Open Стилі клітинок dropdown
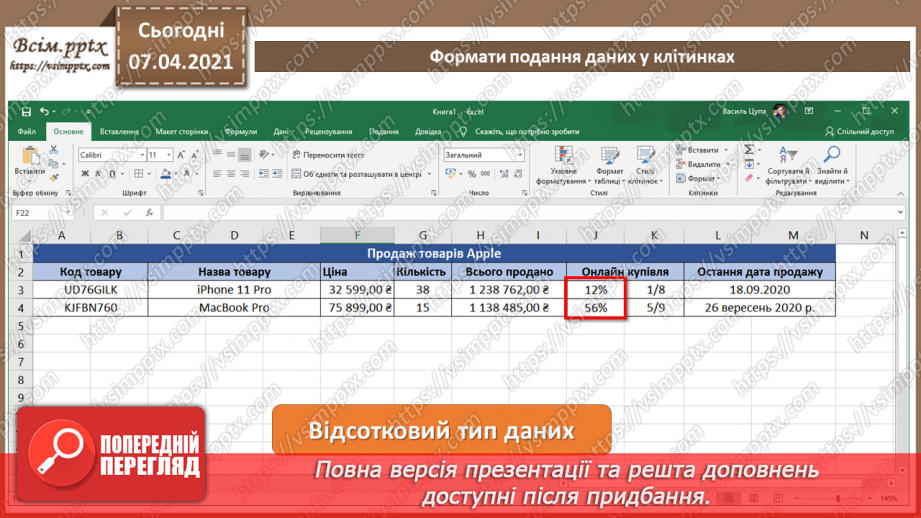 [645, 165]
